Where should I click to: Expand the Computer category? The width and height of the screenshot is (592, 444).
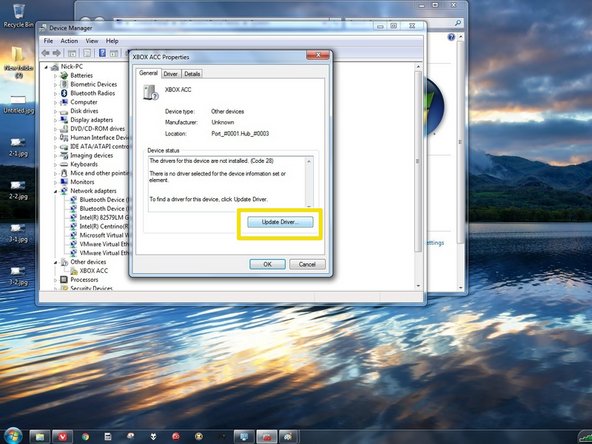[x=56, y=102]
